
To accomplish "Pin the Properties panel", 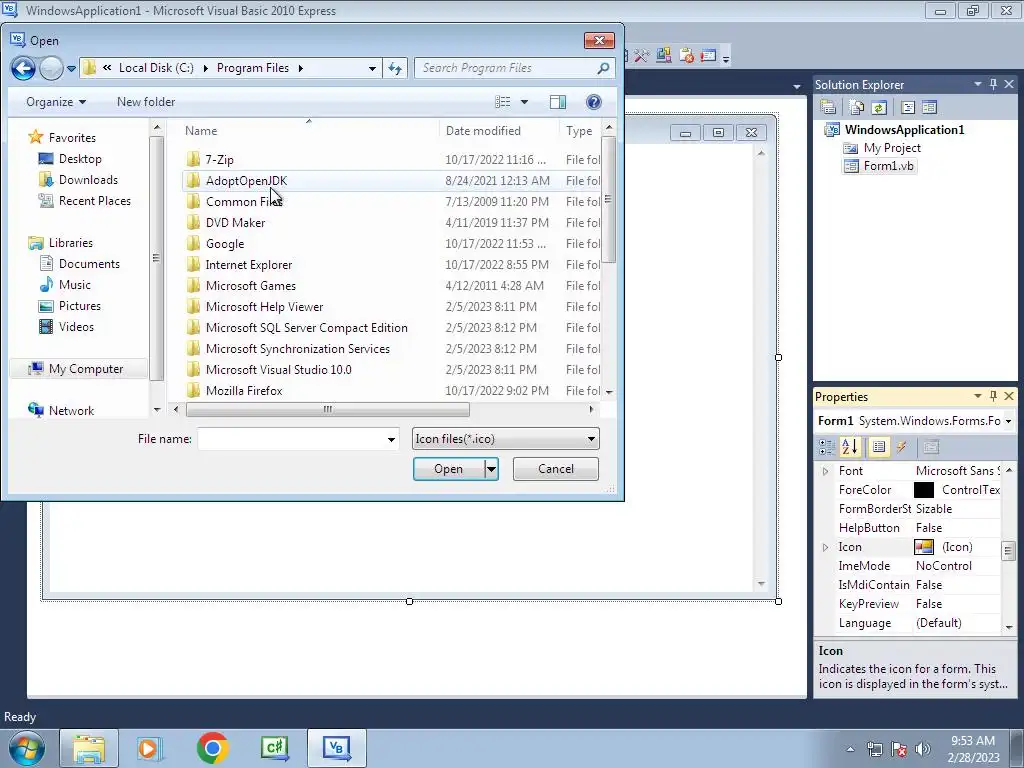I will click(x=993, y=396).
